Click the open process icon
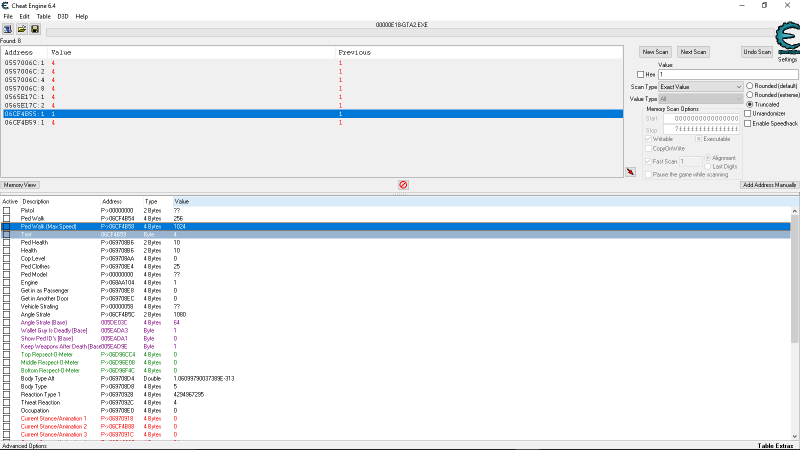The width and height of the screenshot is (800, 450). (8, 29)
